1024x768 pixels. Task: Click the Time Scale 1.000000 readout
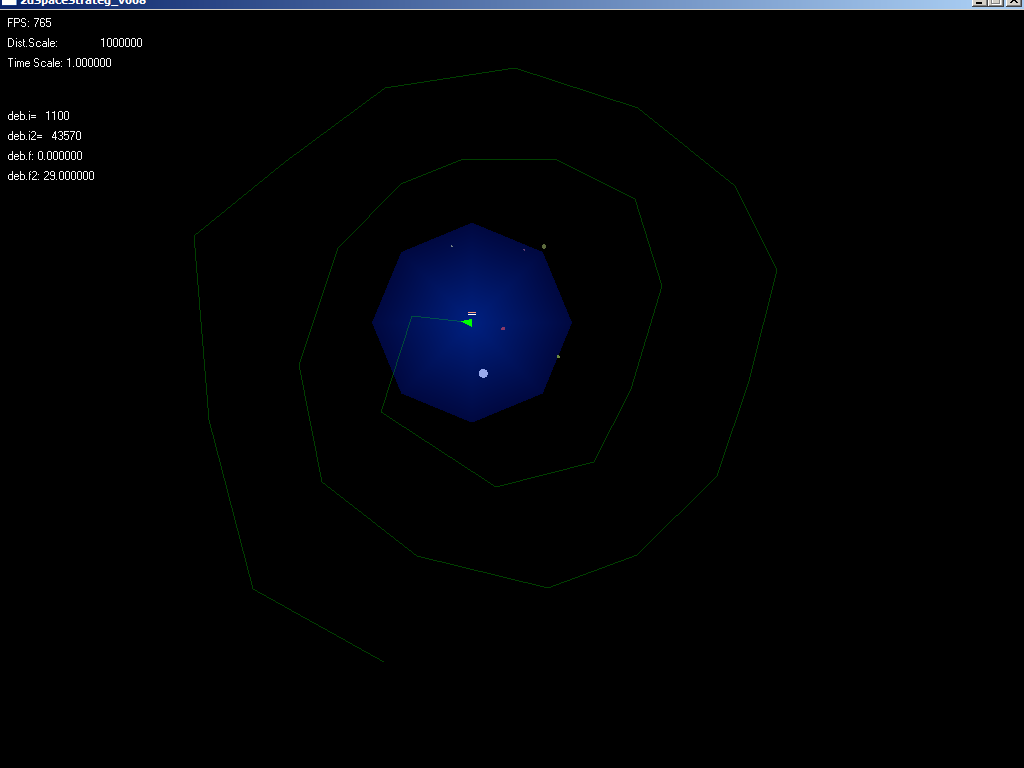(60, 63)
